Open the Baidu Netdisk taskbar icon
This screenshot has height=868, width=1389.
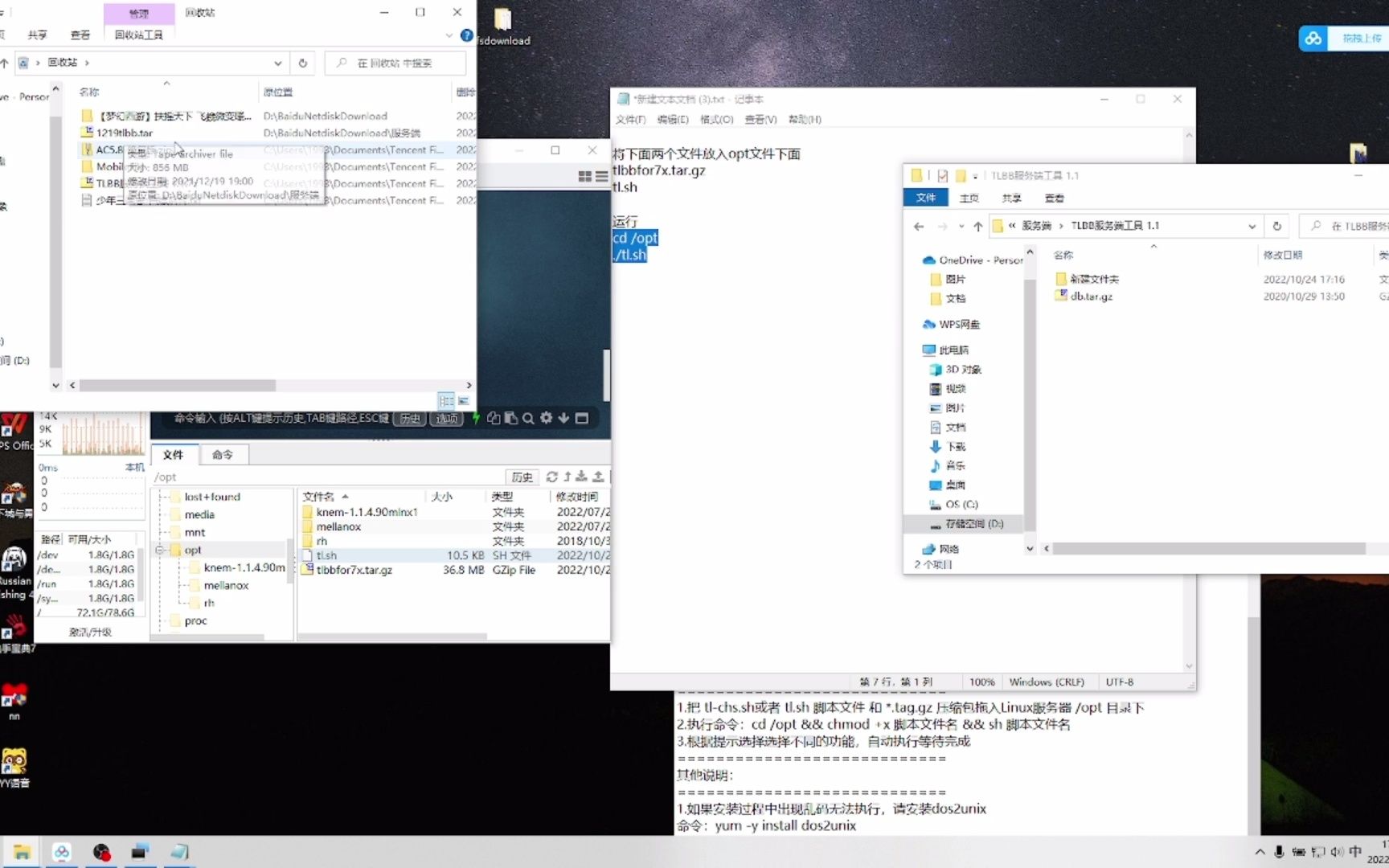pyautogui.click(x=62, y=853)
